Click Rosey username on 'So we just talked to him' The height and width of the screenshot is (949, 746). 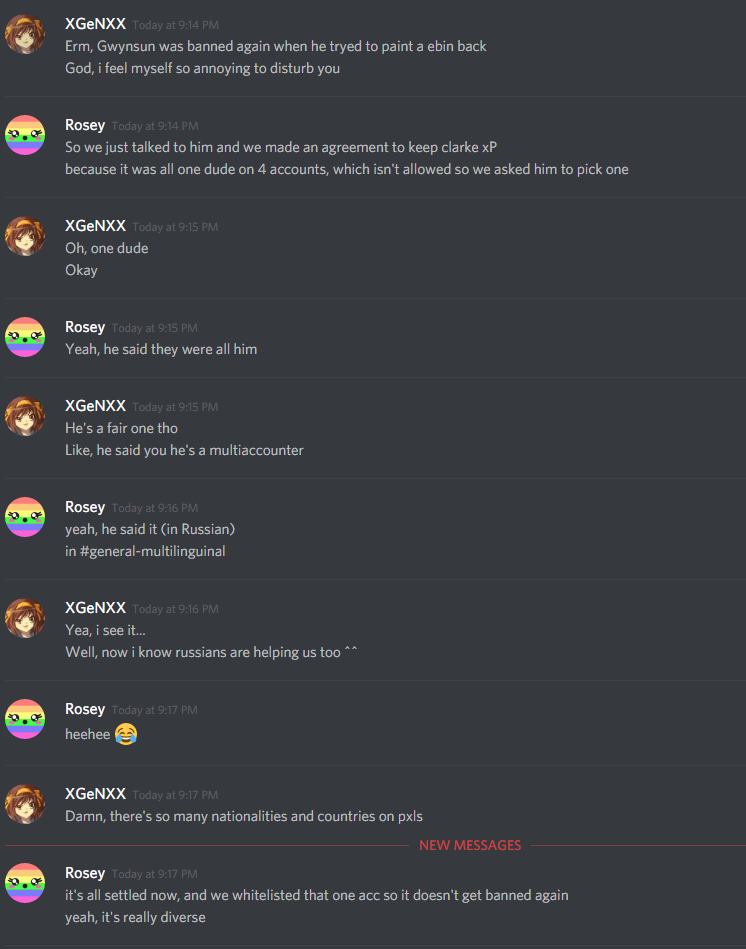pos(85,125)
